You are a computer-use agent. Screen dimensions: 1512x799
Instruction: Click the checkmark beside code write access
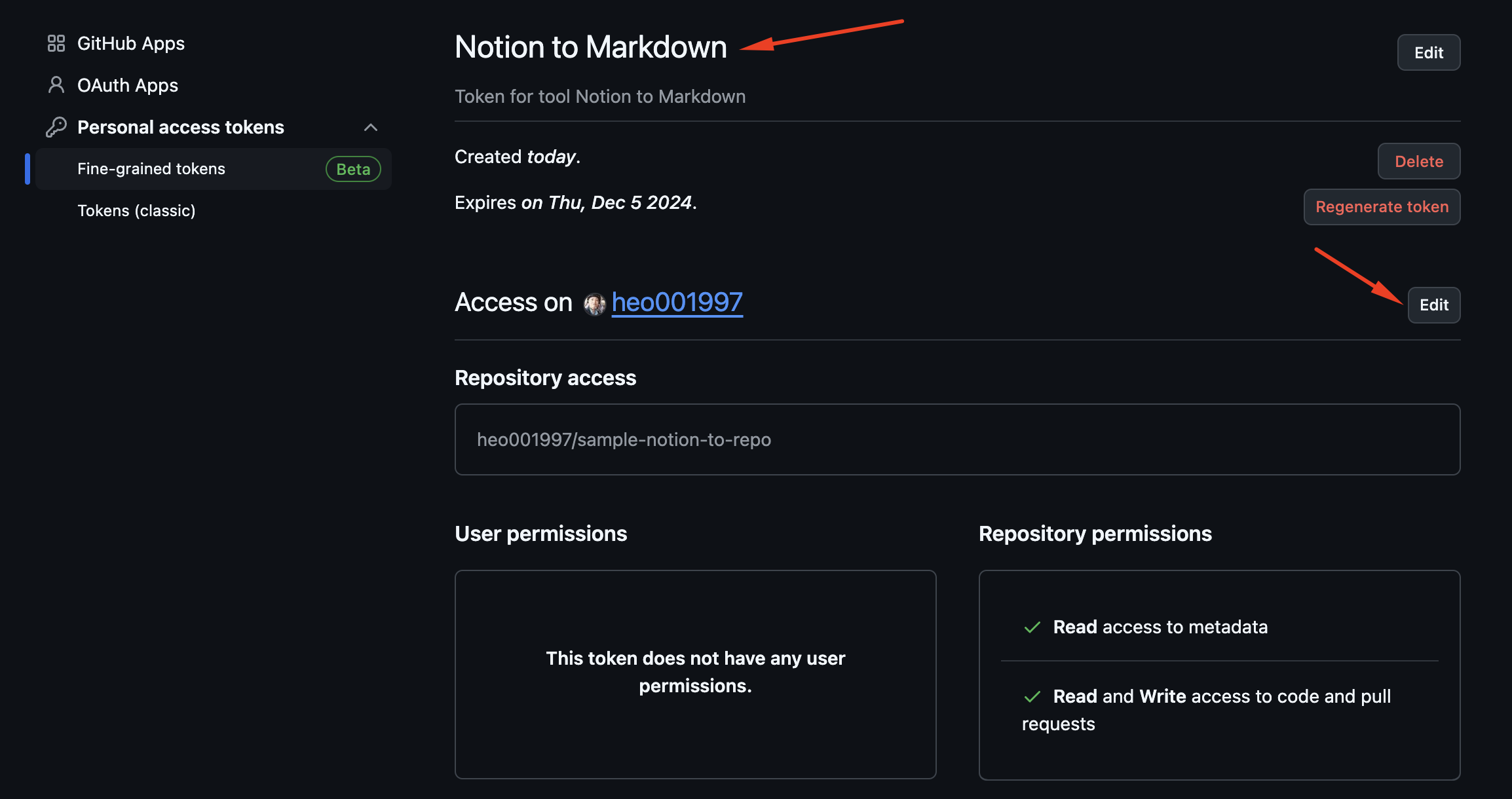(x=1032, y=697)
